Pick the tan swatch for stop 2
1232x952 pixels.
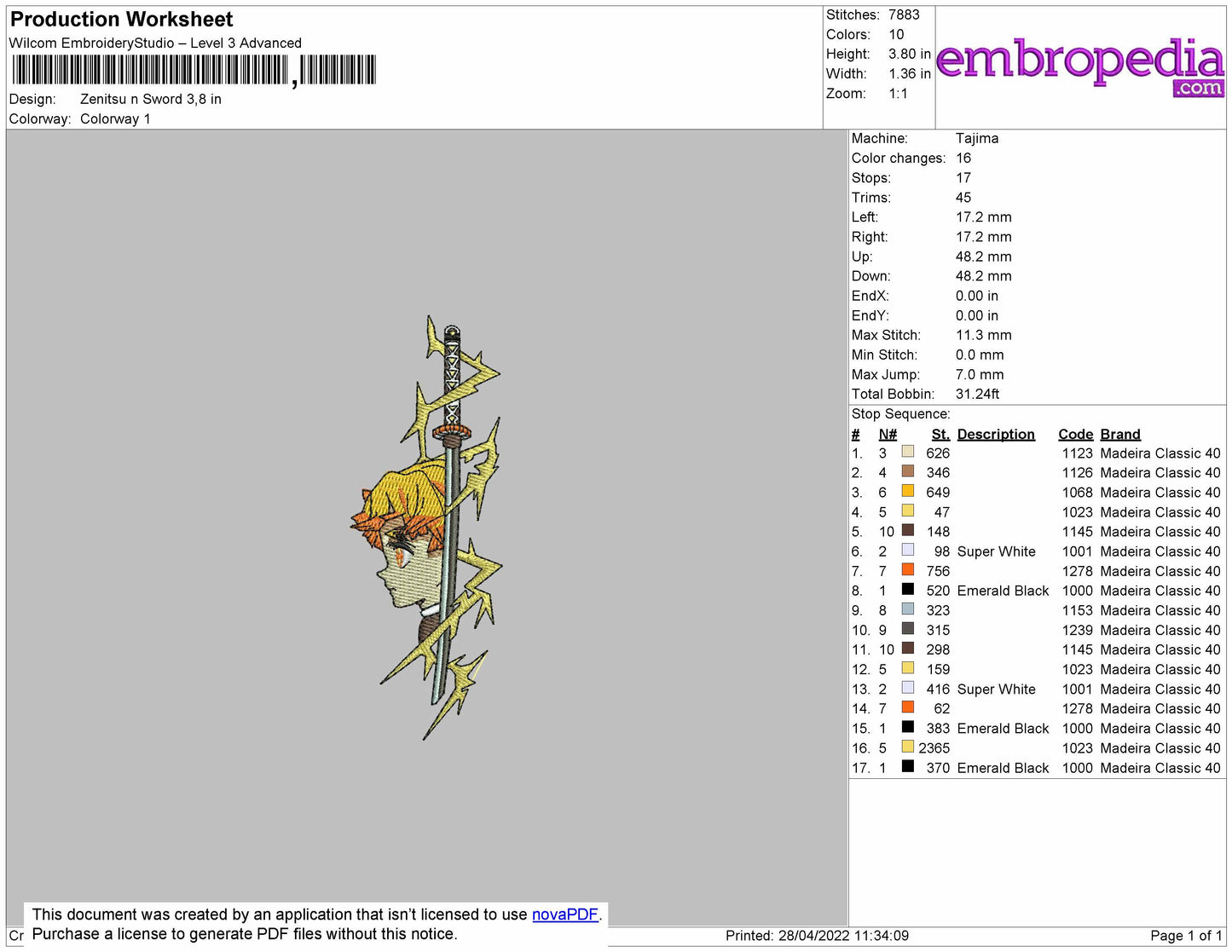[908, 471]
